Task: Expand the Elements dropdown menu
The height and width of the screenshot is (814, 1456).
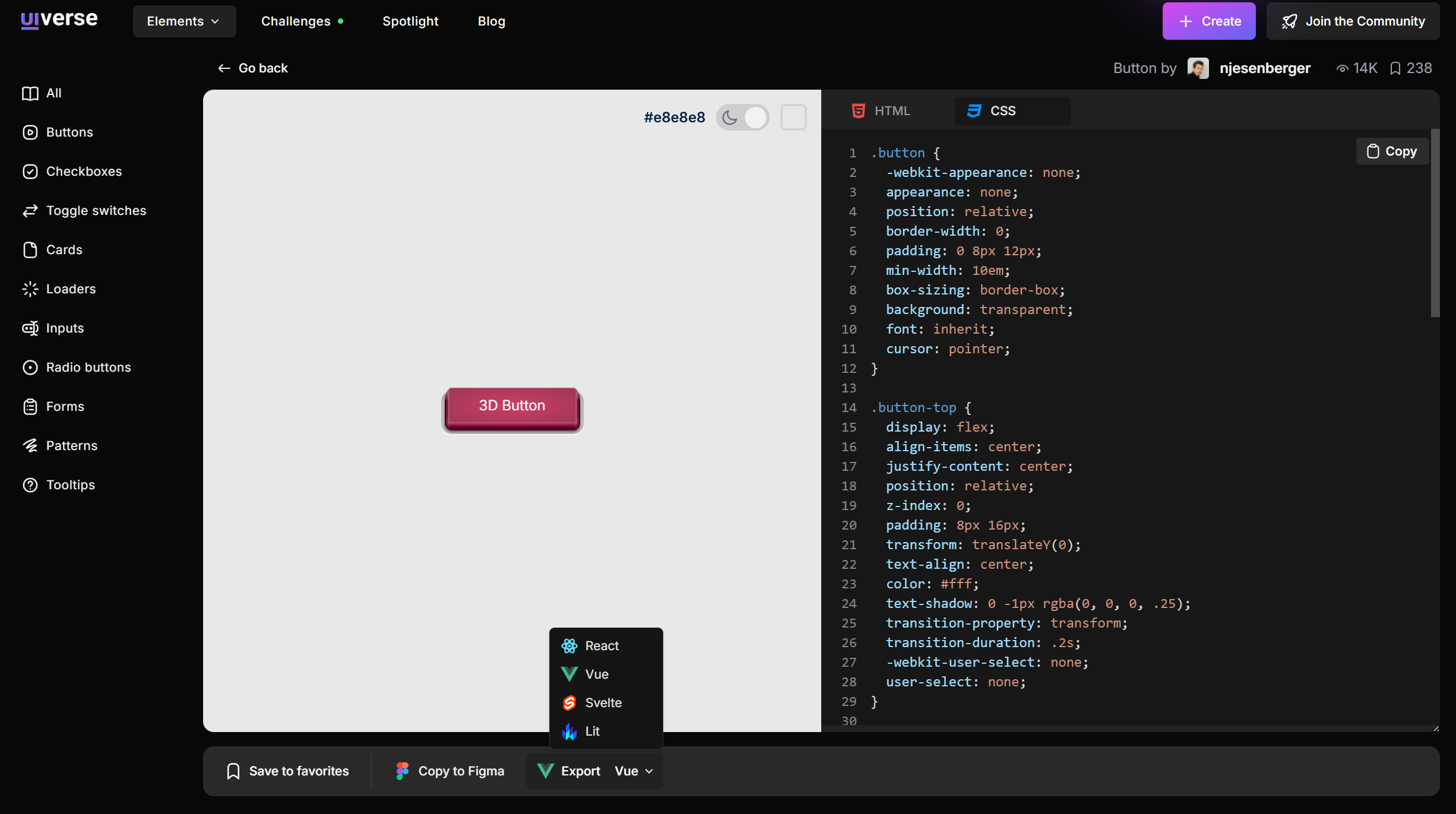Action: coord(184,21)
